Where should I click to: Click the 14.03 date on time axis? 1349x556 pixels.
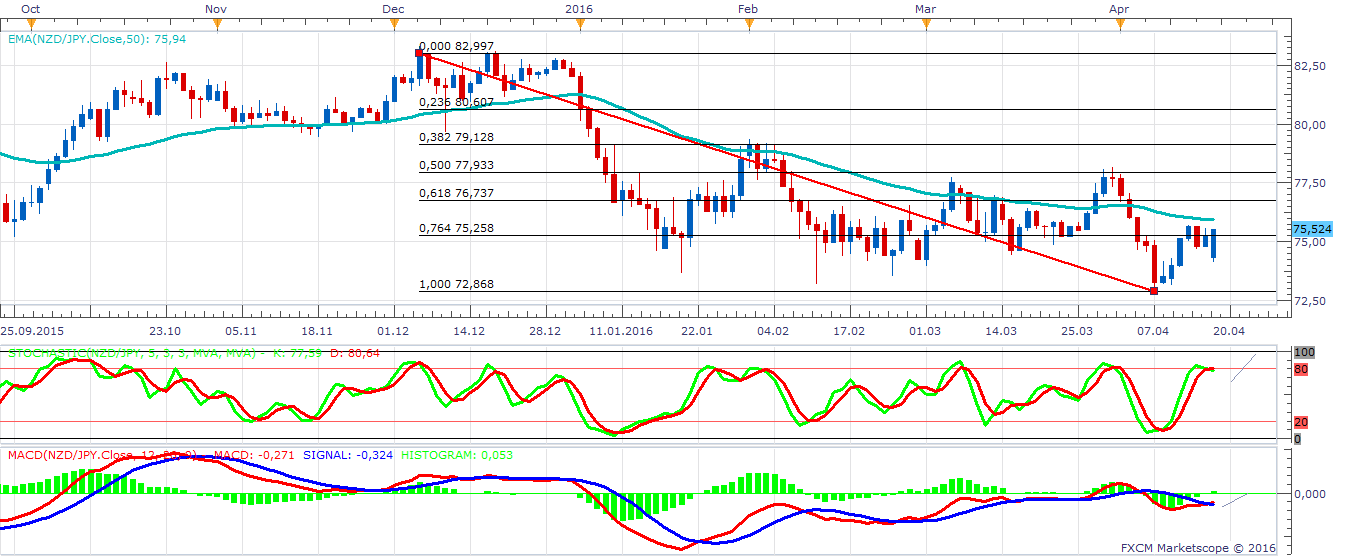[x=1000, y=330]
